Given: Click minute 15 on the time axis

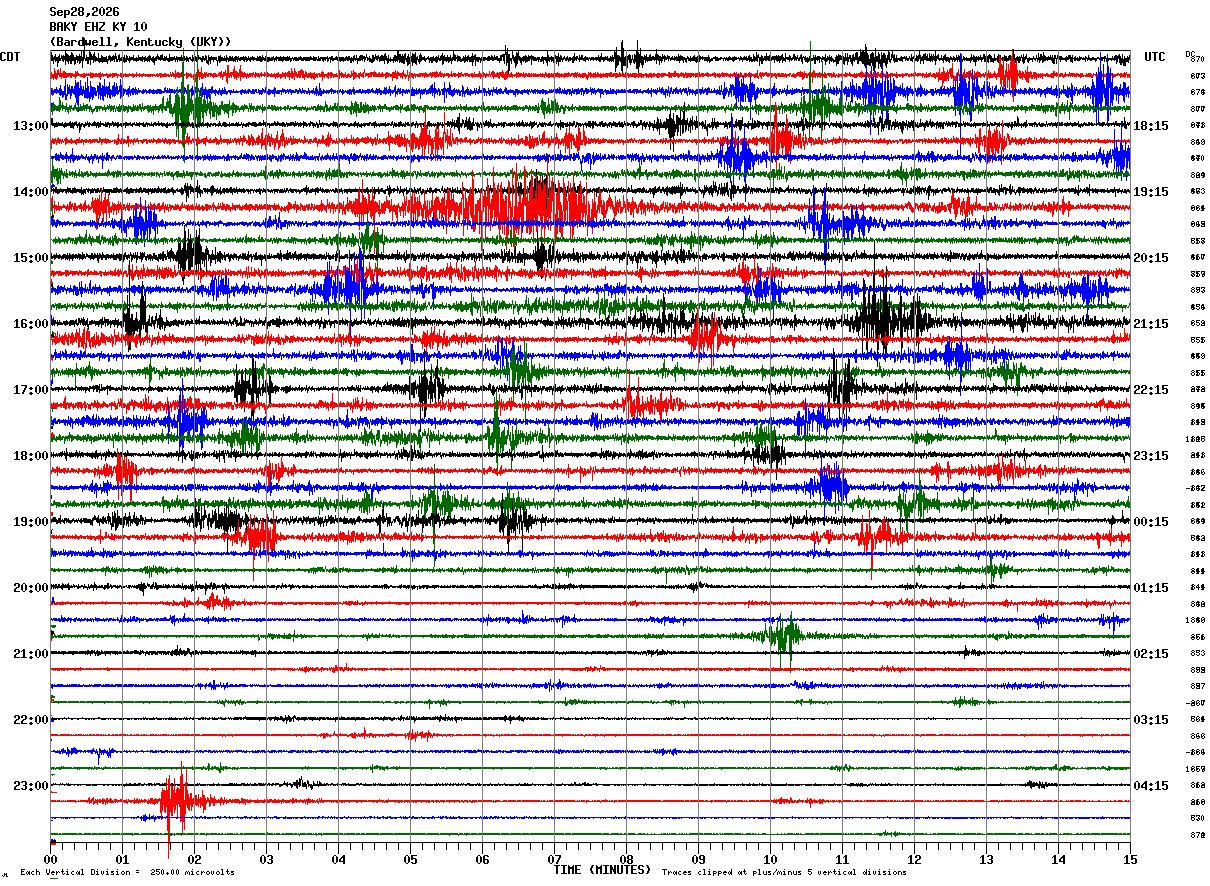Looking at the screenshot, I should click(x=1130, y=860).
